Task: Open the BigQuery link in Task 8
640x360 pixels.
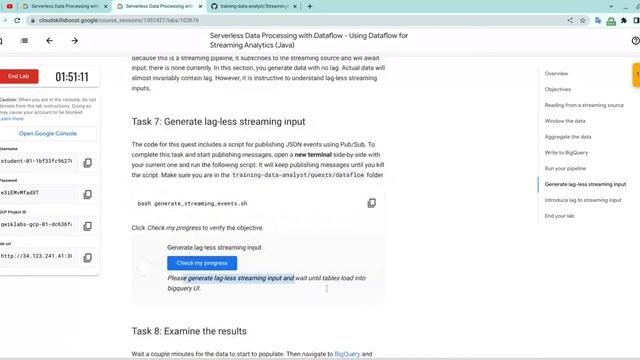Action: tap(347, 354)
